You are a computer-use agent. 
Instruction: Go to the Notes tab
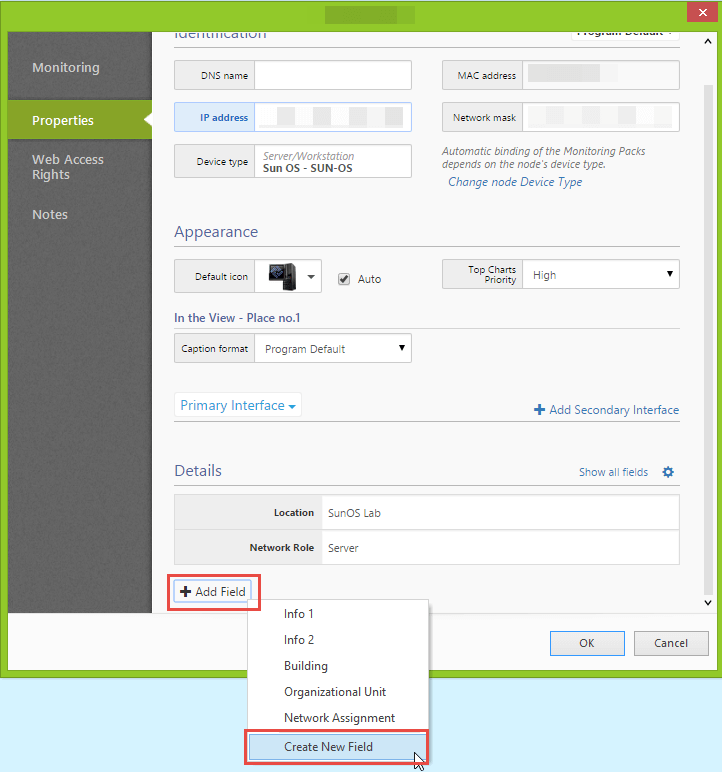(x=50, y=214)
